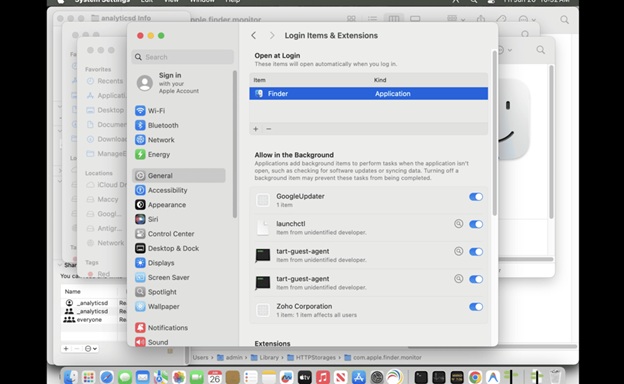Screen dimensions: 624x384
Task: Click the Tags icon in Finder toolbar
Action: (501, 19)
